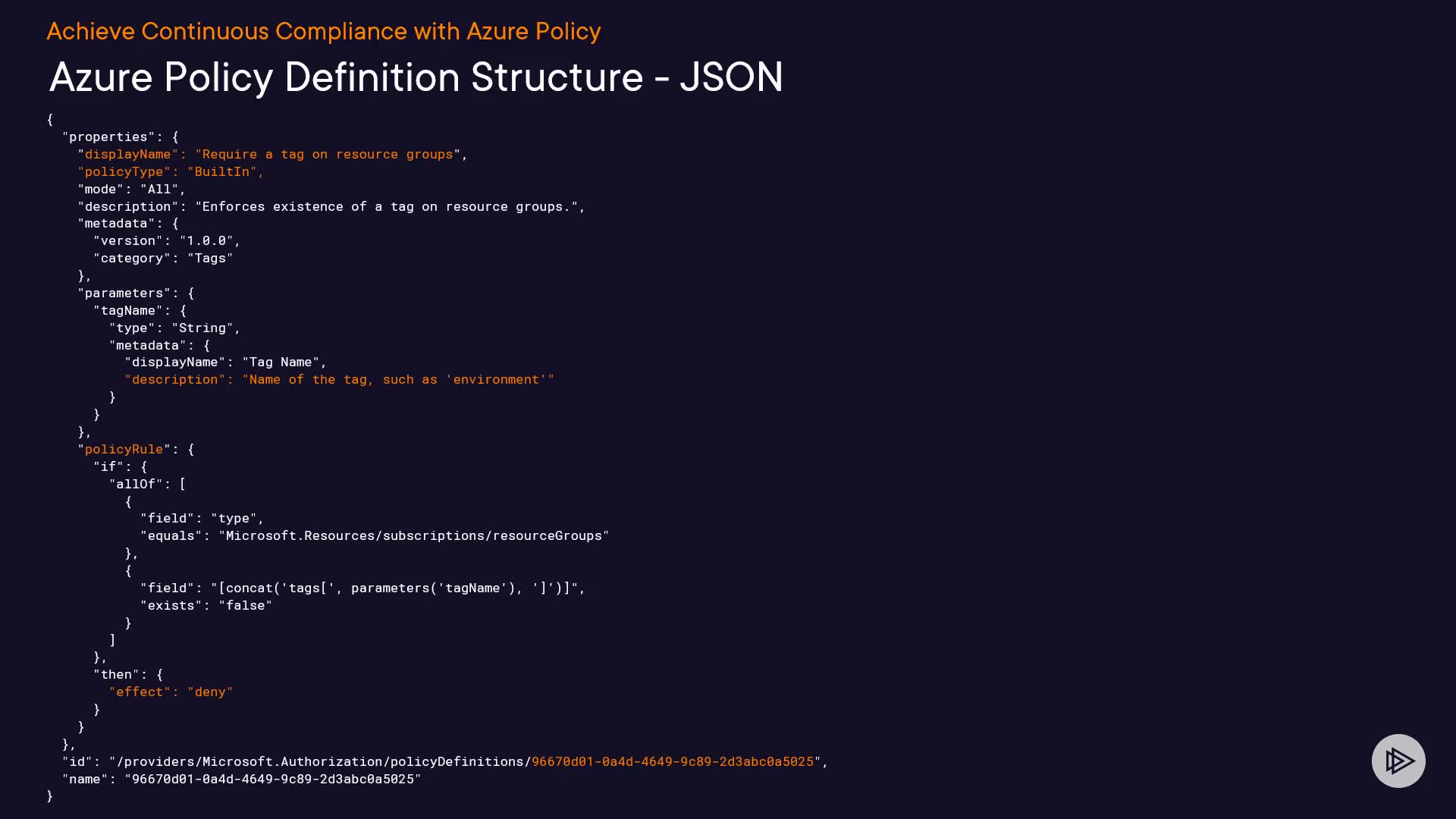
Task: Click the orange 'effect: deny' line
Action: pos(171,692)
